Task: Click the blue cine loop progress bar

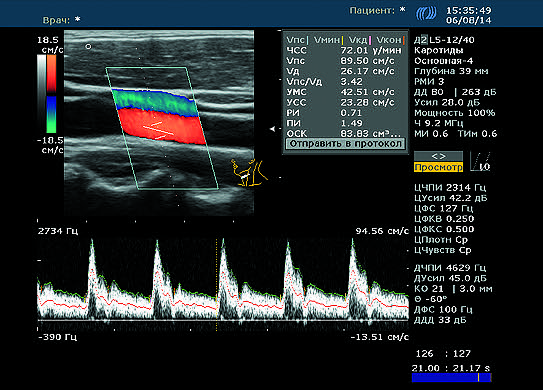Action: (452, 377)
